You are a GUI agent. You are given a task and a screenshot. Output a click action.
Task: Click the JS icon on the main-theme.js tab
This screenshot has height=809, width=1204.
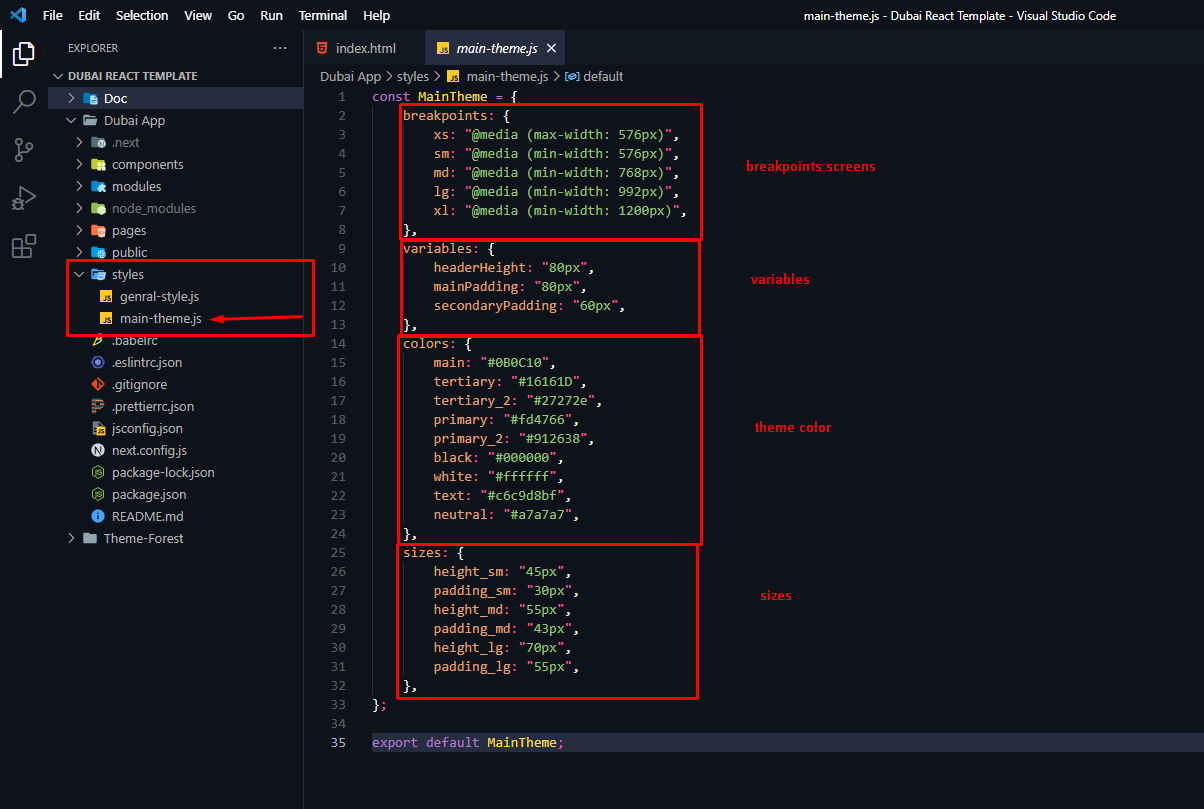[443, 48]
